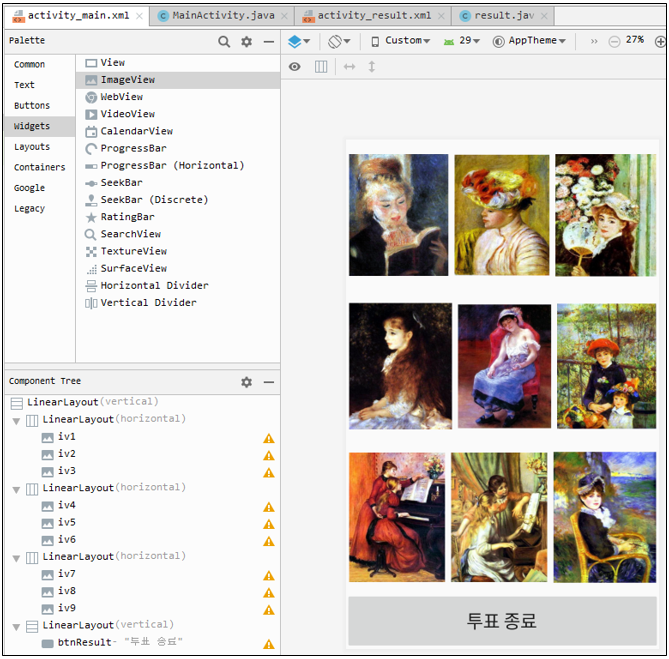Image resolution: width=669 pixels, height=659 pixels.
Task: Select the Layouts palette category
Action: (32, 147)
